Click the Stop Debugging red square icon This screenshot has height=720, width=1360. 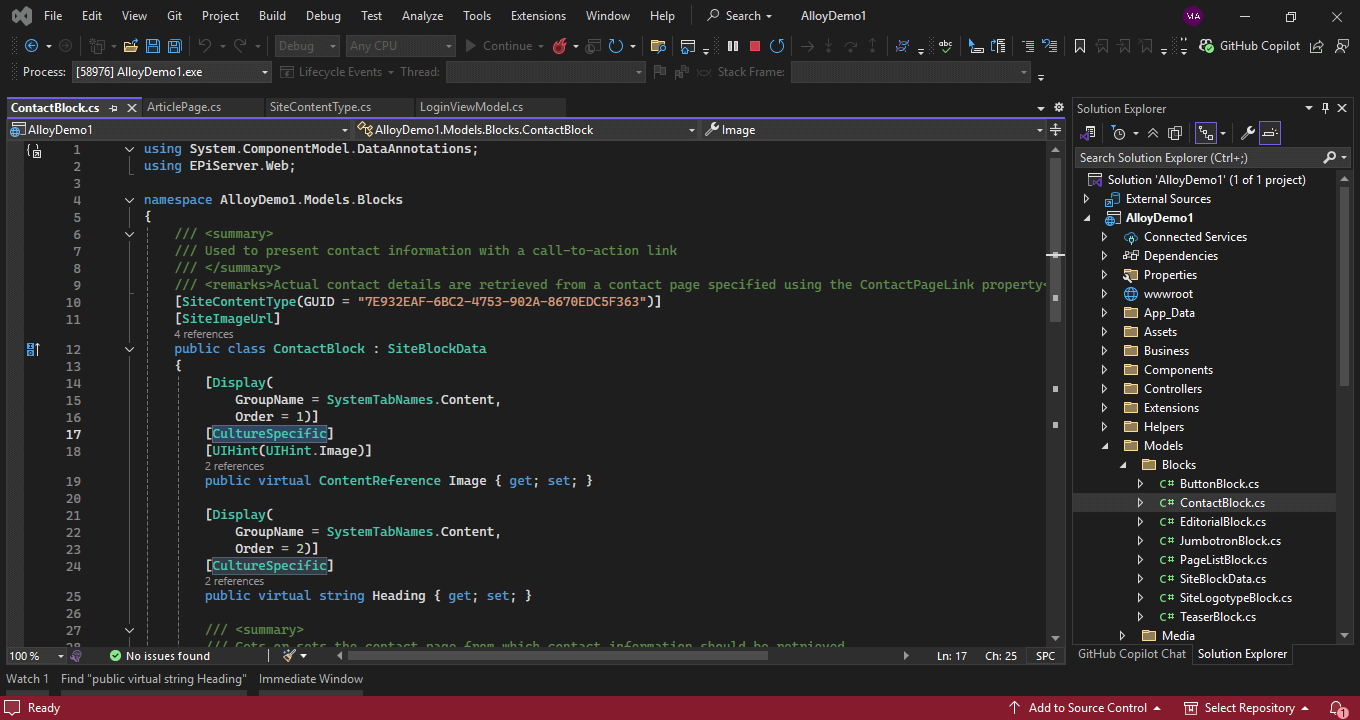tap(754, 45)
